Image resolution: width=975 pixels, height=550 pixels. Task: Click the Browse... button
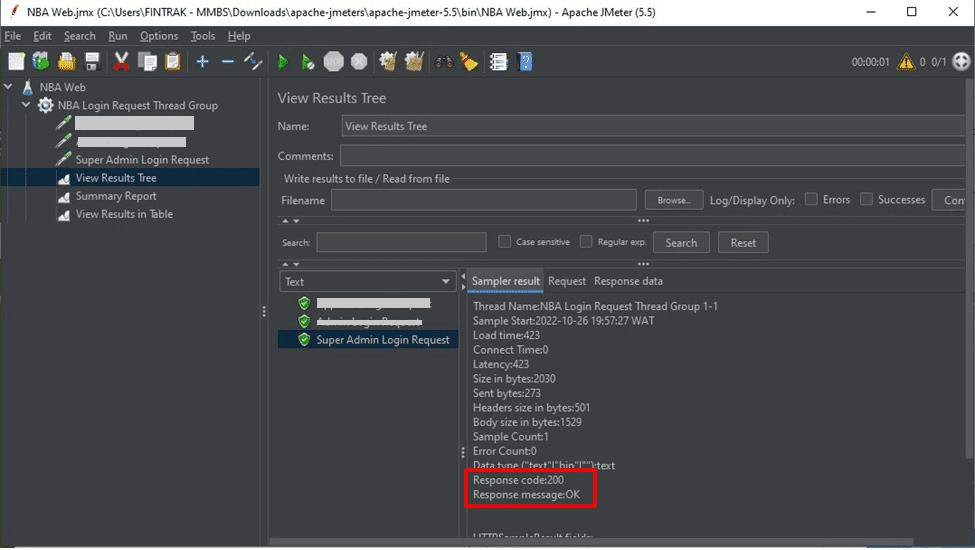(x=674, y=200)
